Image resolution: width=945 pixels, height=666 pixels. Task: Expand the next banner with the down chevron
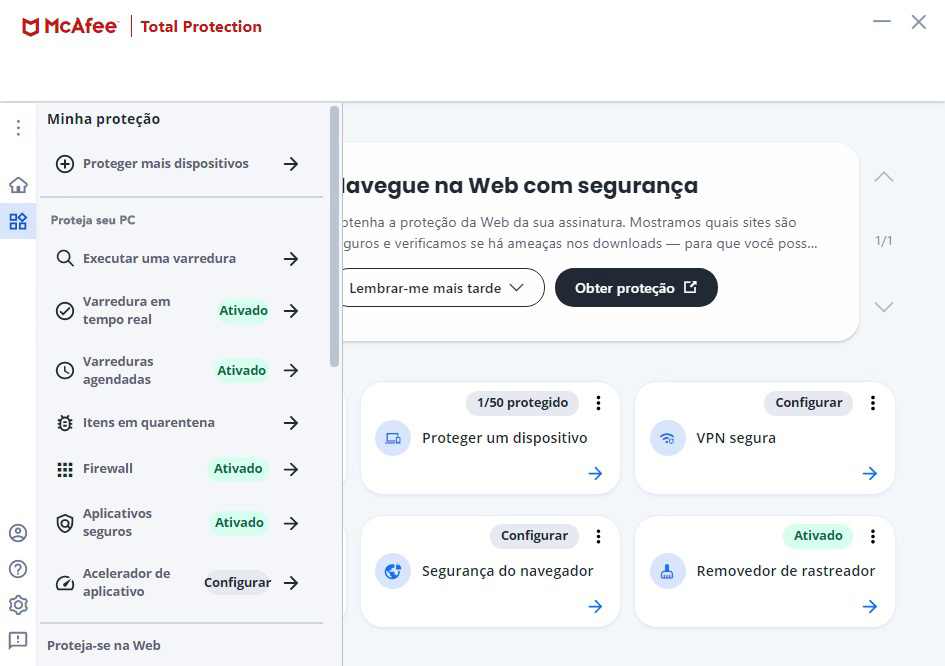click(x=883, y=307)
